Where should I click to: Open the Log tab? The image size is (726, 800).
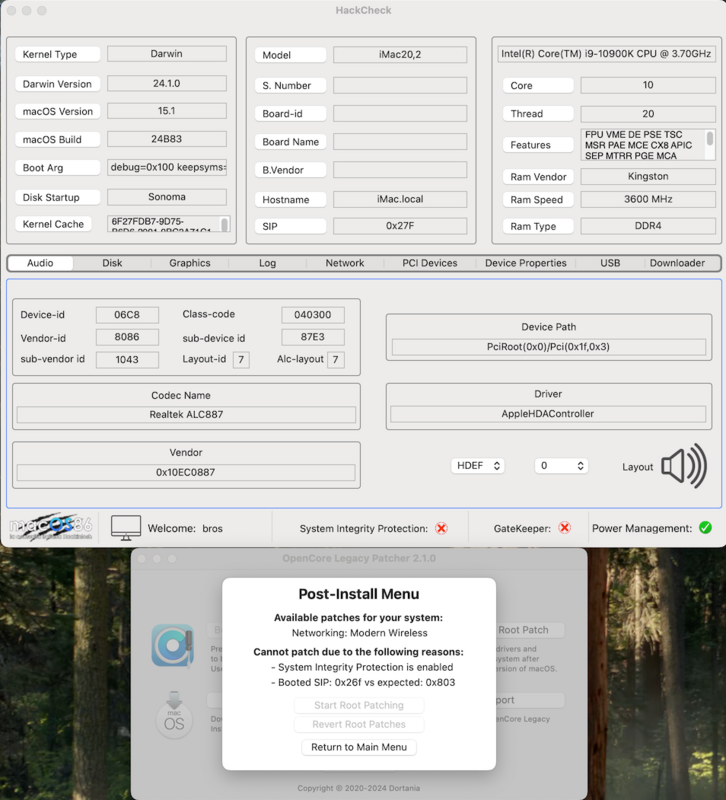point(267,263)
